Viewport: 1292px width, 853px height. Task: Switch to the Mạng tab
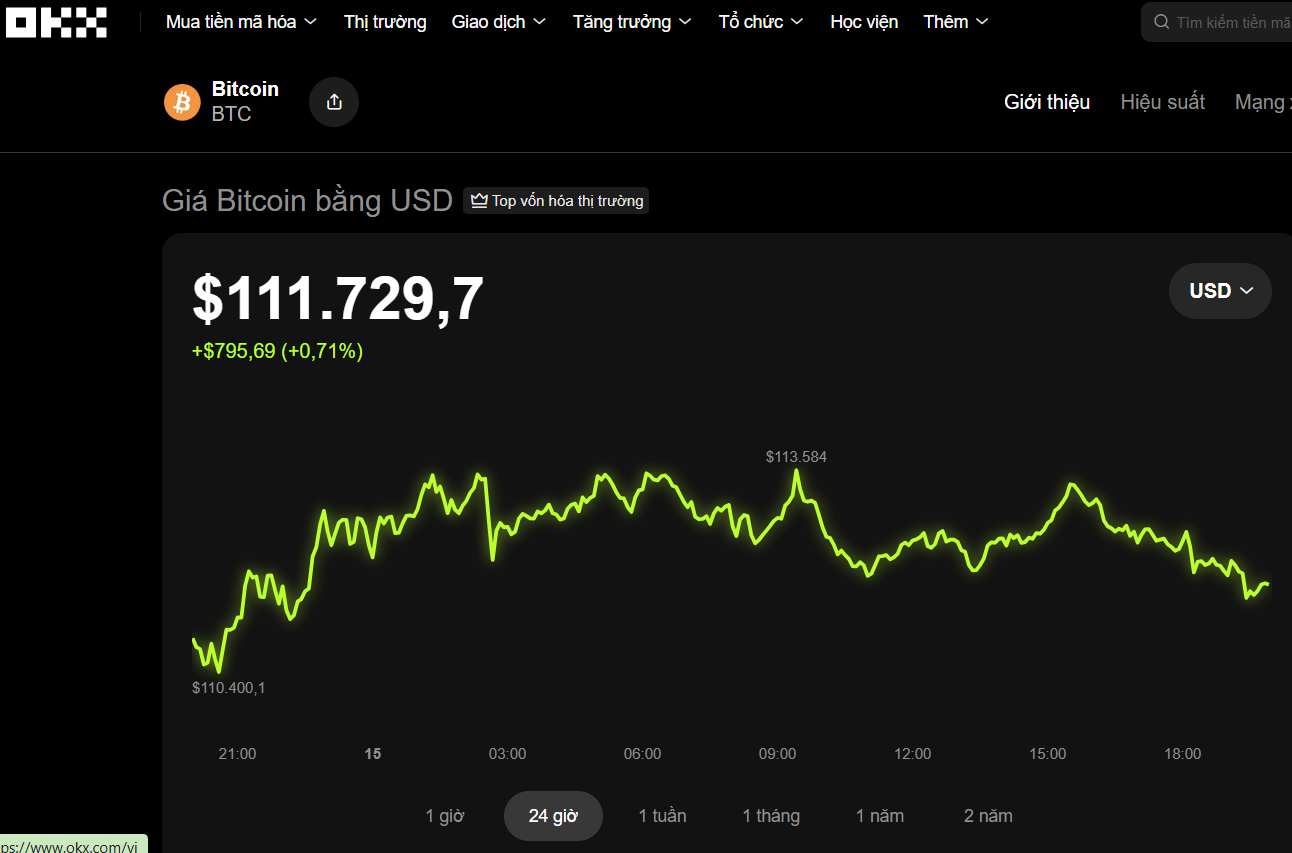coord(1263,102)
